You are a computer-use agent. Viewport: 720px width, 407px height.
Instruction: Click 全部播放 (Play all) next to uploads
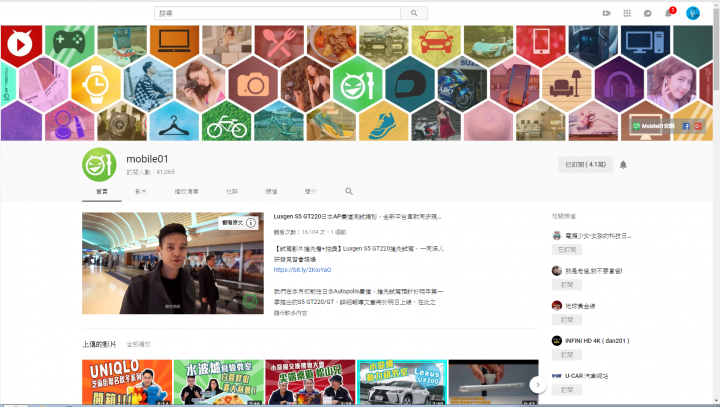click(x=139, y=344)
